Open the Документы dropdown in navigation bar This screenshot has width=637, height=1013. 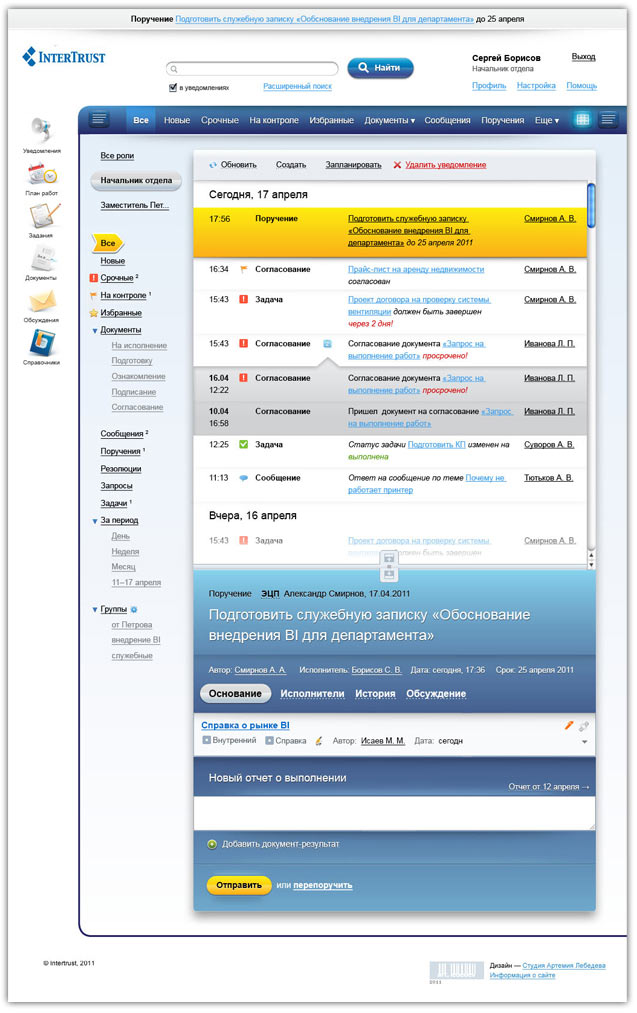point(389,121)
